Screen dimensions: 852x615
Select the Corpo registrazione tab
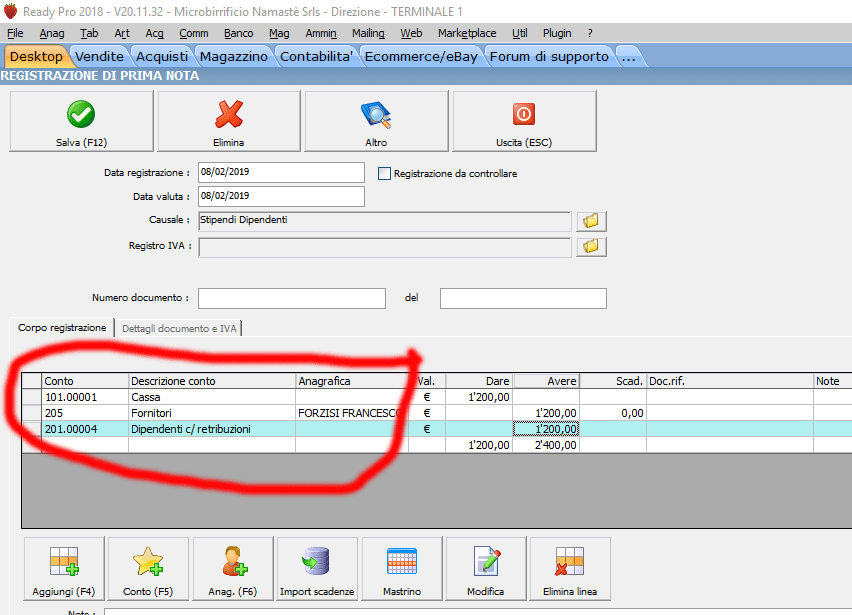tap(62, 328)
